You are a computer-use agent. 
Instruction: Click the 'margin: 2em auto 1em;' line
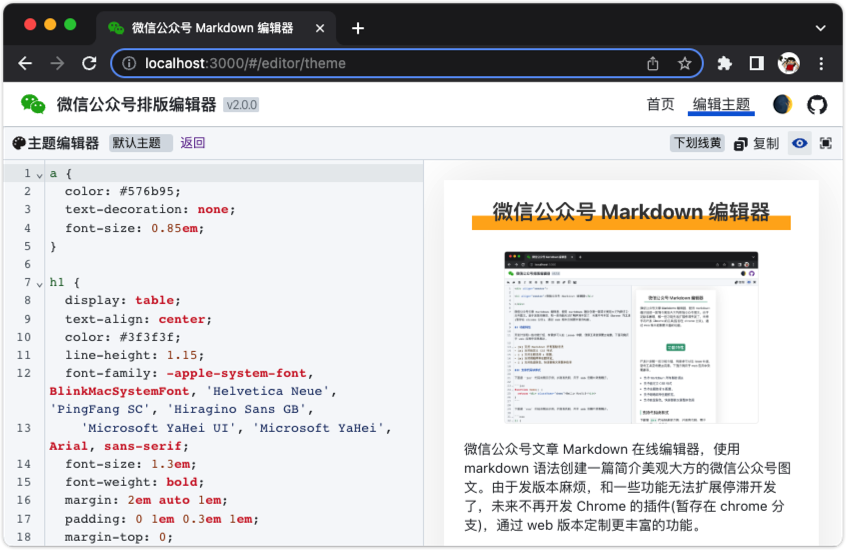click(146, 500)
